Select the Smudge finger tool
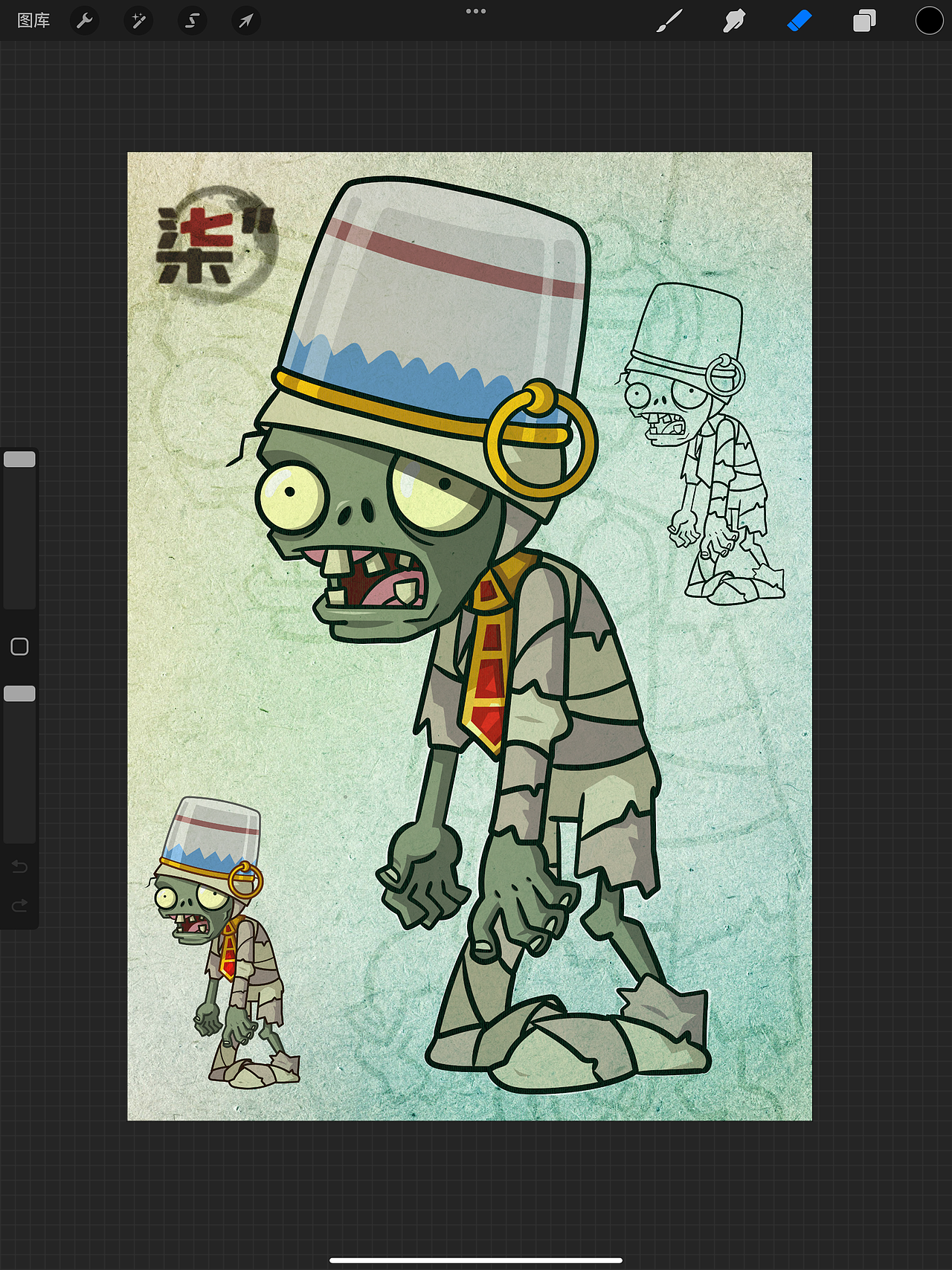952x1270 pixels. (734, 21)
